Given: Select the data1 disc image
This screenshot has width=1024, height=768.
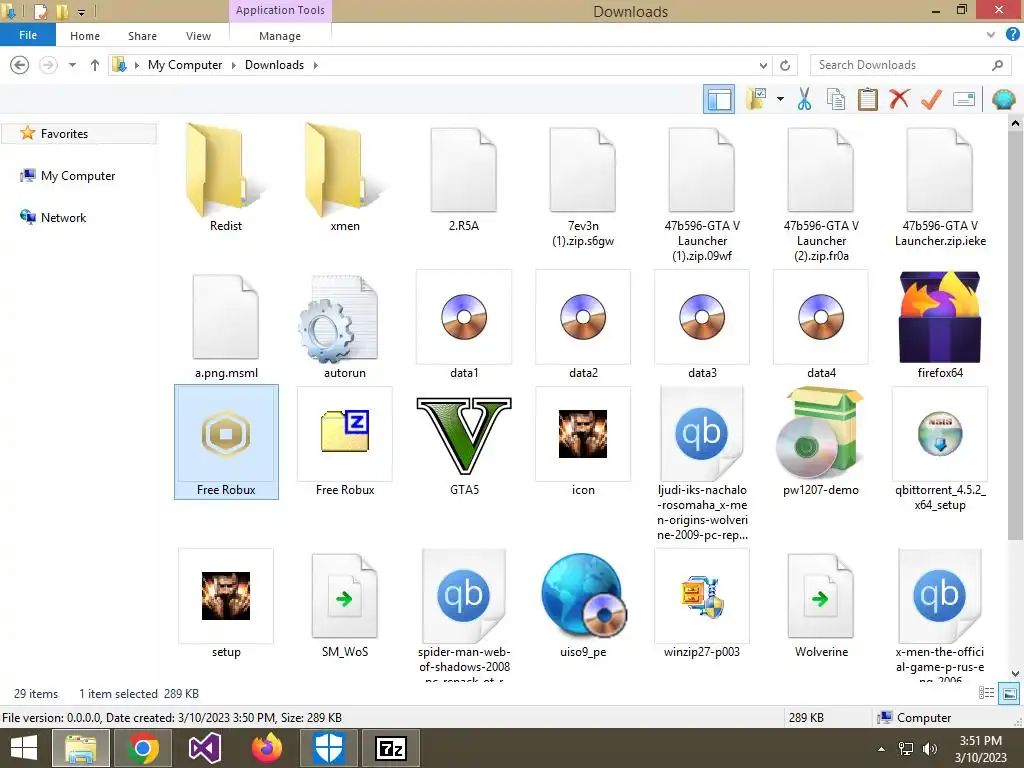Looking at the screenshot, I should coord(464,325).
